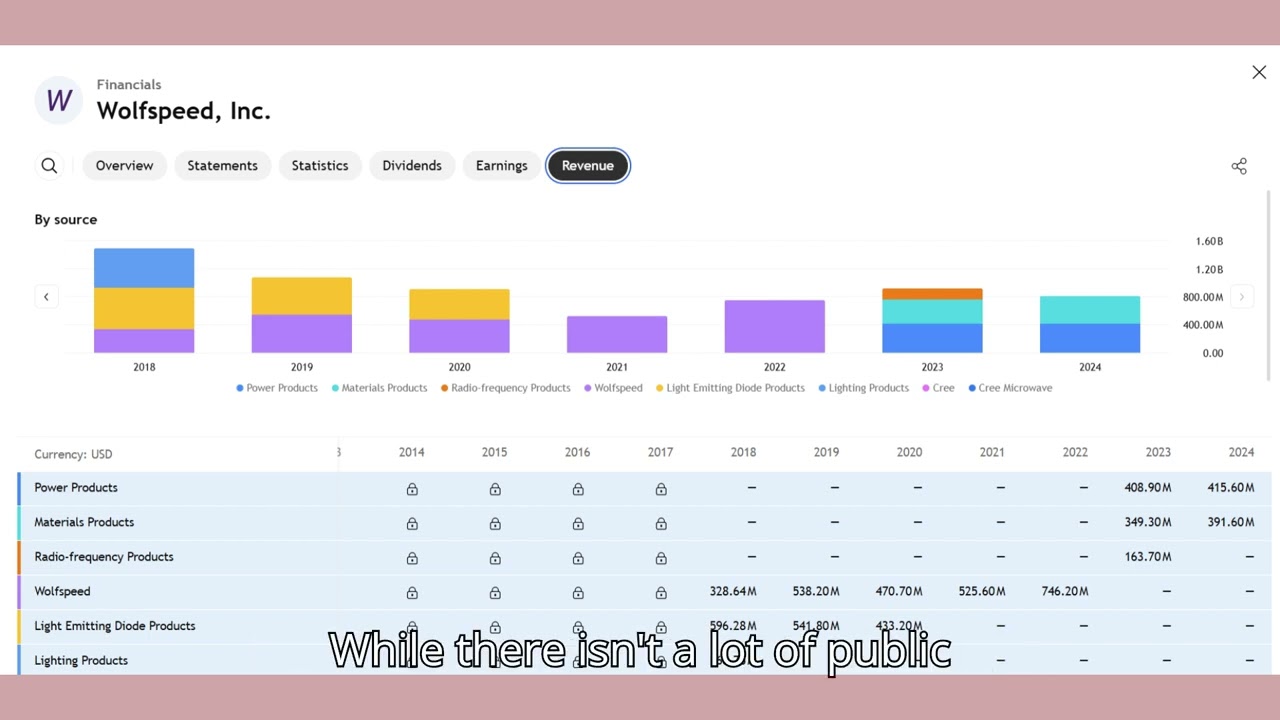Click lock icon for Wolfspeed row 2016

(578, 593)
